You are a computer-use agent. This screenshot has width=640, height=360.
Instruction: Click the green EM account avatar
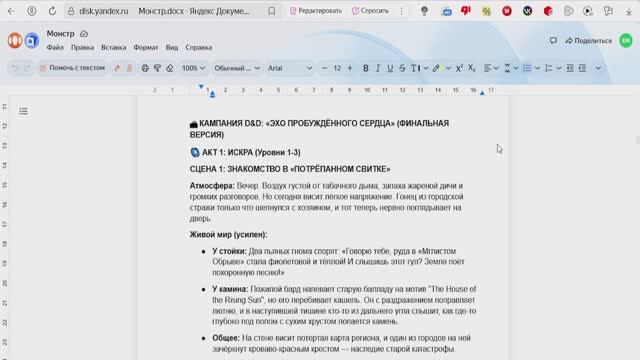point(626,40)
